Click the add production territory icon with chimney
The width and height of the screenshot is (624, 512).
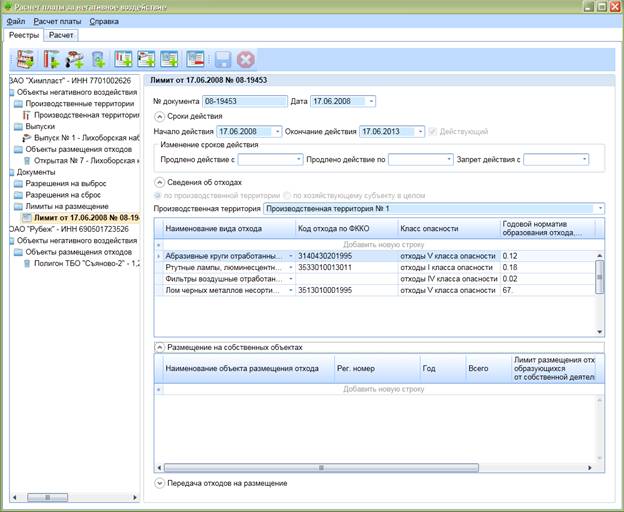click(x=51, y=59)
